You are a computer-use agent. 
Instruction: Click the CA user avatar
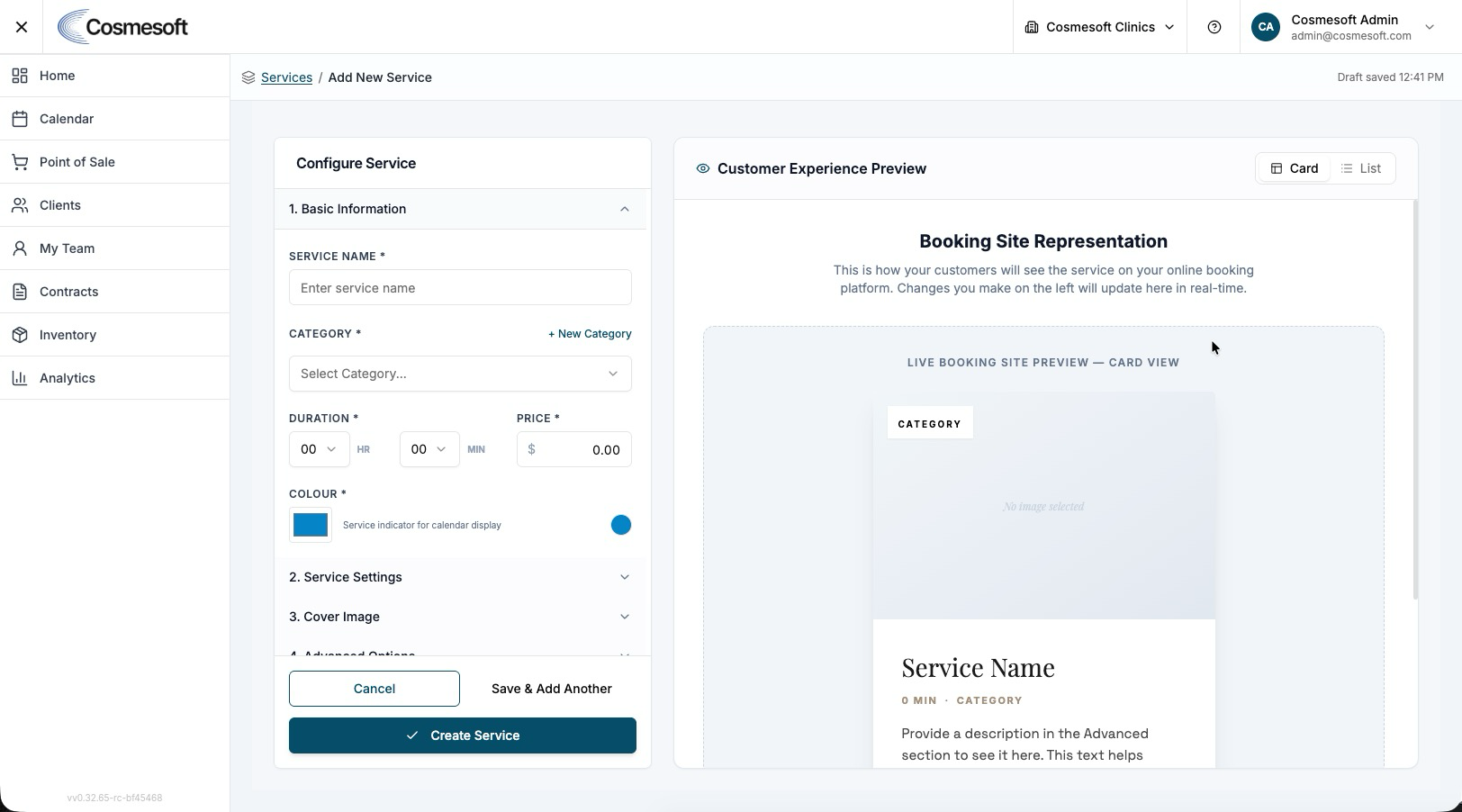click(x=1266, y=27)
